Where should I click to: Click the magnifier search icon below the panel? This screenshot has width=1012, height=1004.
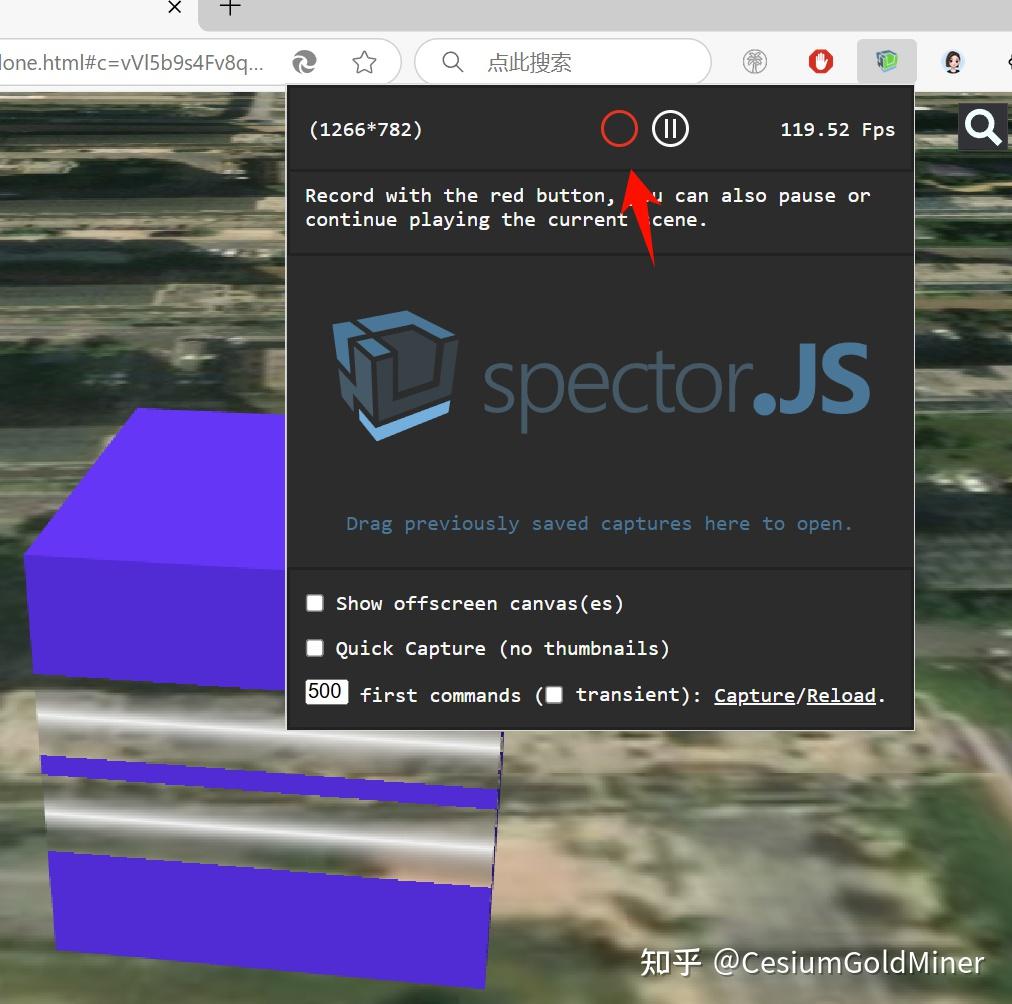point(983,127)
